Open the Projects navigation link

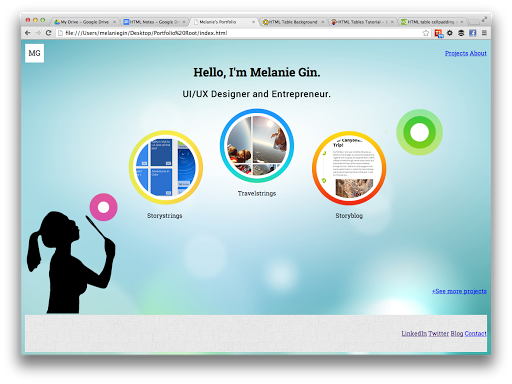pyautogui.click(x=456, y=53)
